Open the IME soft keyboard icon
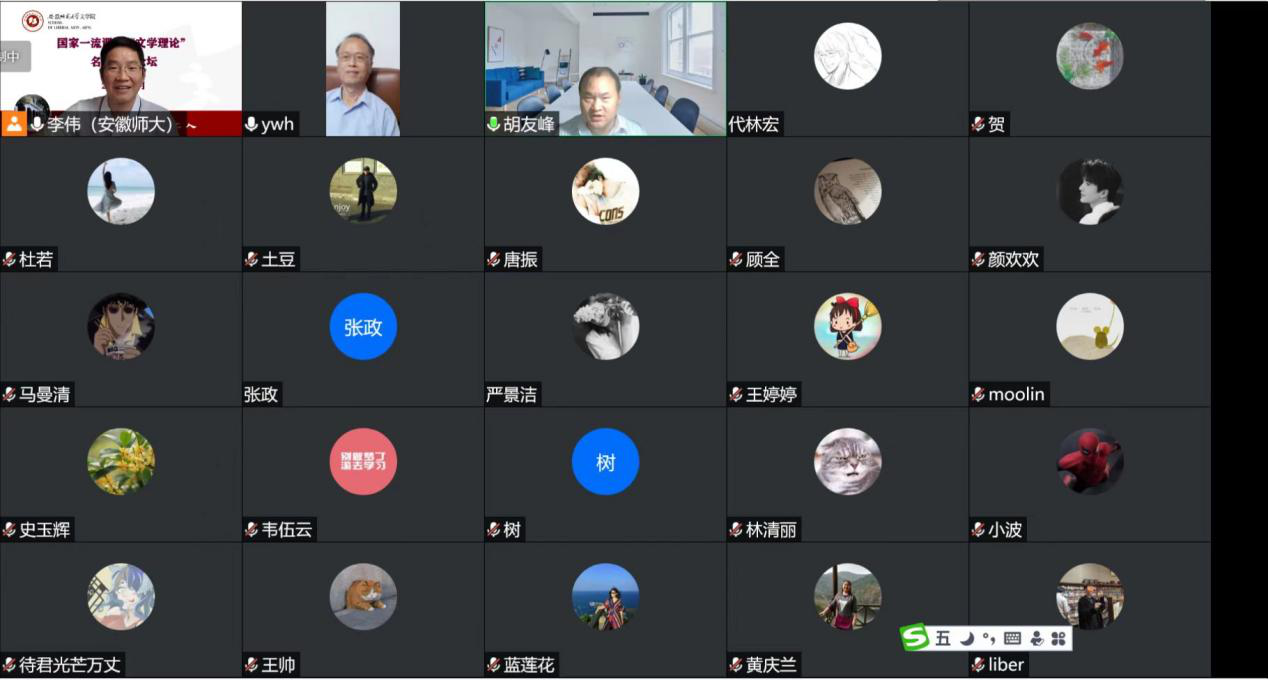This screenshot has height=680, width=1268. click(1012, 638)
